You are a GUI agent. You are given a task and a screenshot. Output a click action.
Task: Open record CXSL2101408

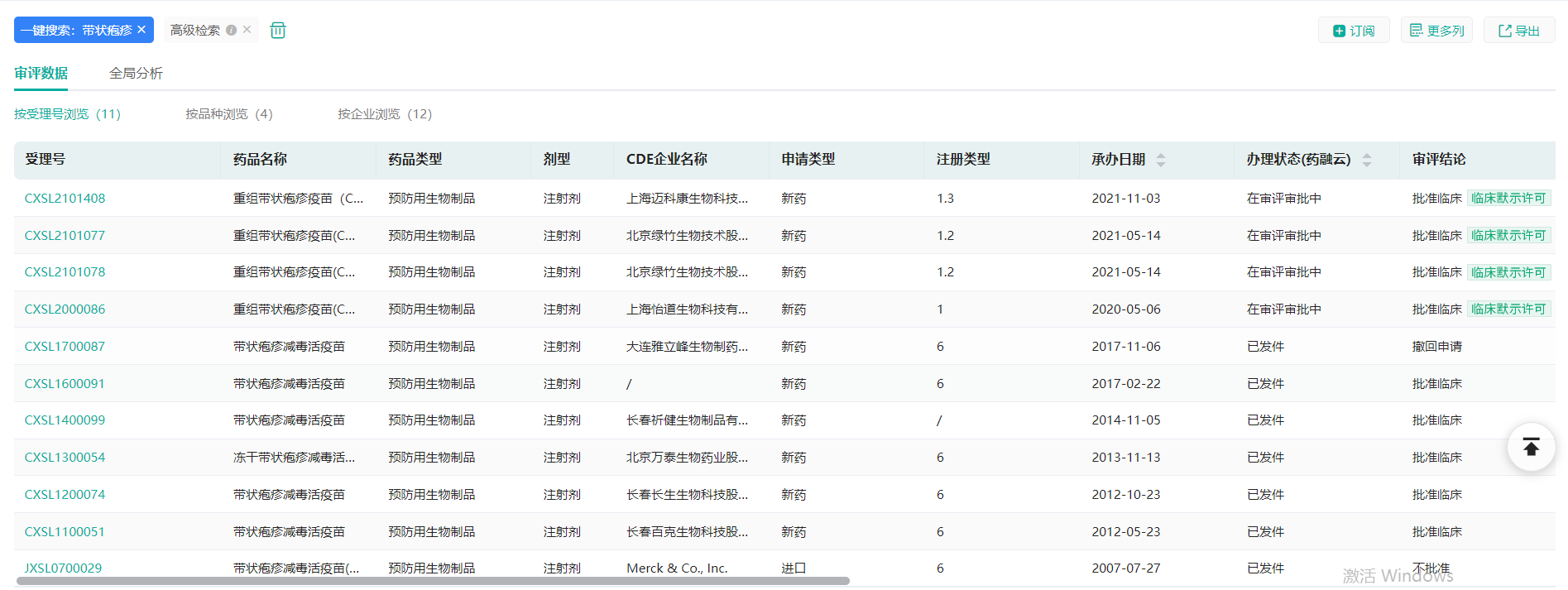65,199
